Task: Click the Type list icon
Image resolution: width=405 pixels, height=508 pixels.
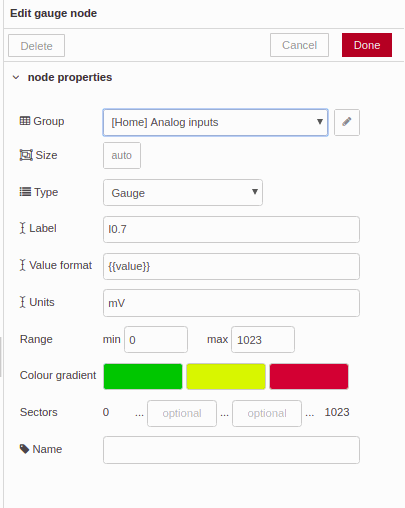Action: (x=25, y=192)
